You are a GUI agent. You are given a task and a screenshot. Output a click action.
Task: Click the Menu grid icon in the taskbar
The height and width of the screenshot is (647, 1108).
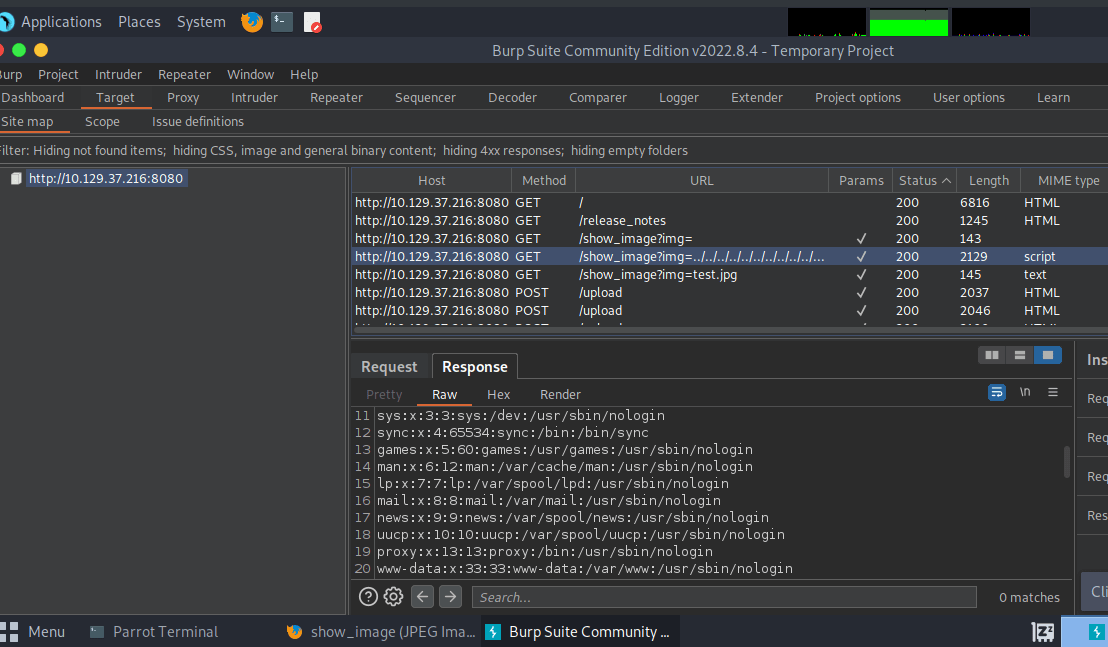point(9,631)
